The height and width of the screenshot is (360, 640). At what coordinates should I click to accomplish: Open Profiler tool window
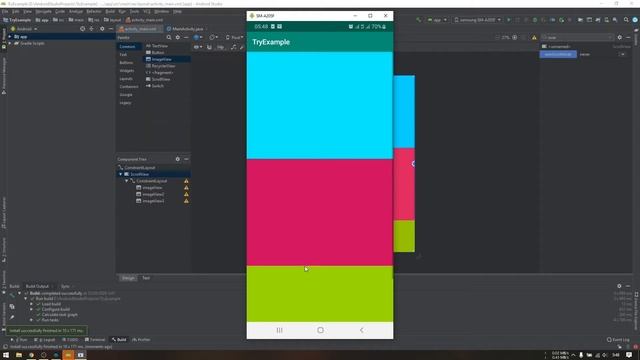click(x=141, y=340)
